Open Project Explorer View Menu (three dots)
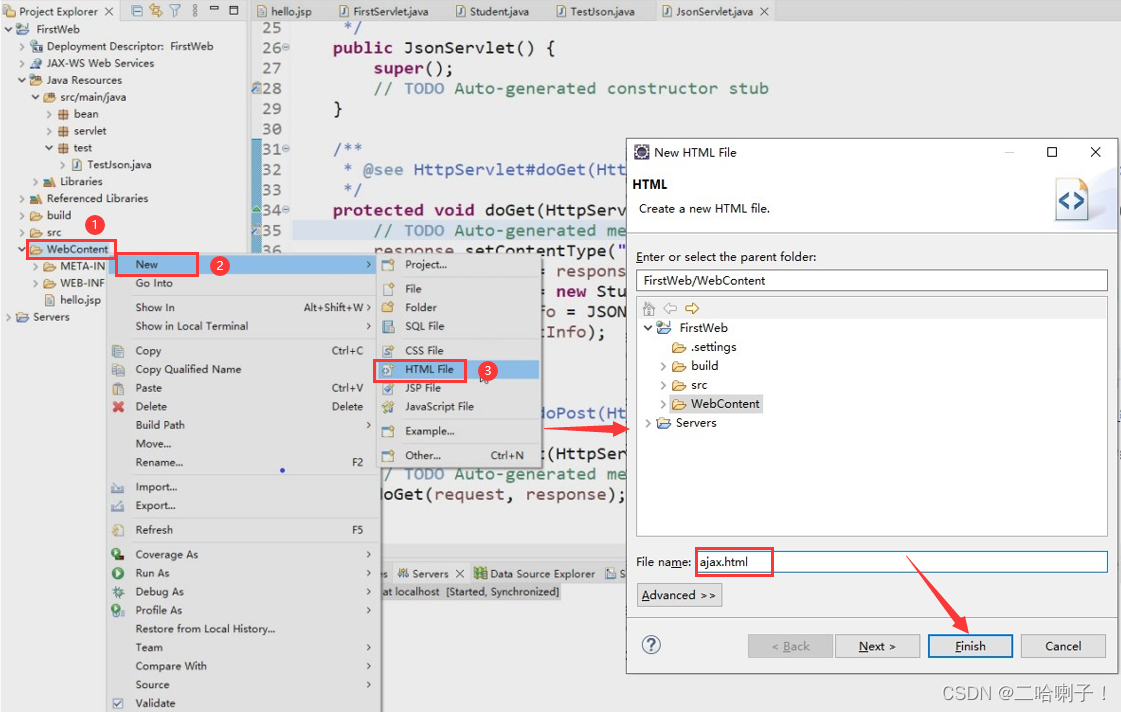 click(x=195, y=11)
